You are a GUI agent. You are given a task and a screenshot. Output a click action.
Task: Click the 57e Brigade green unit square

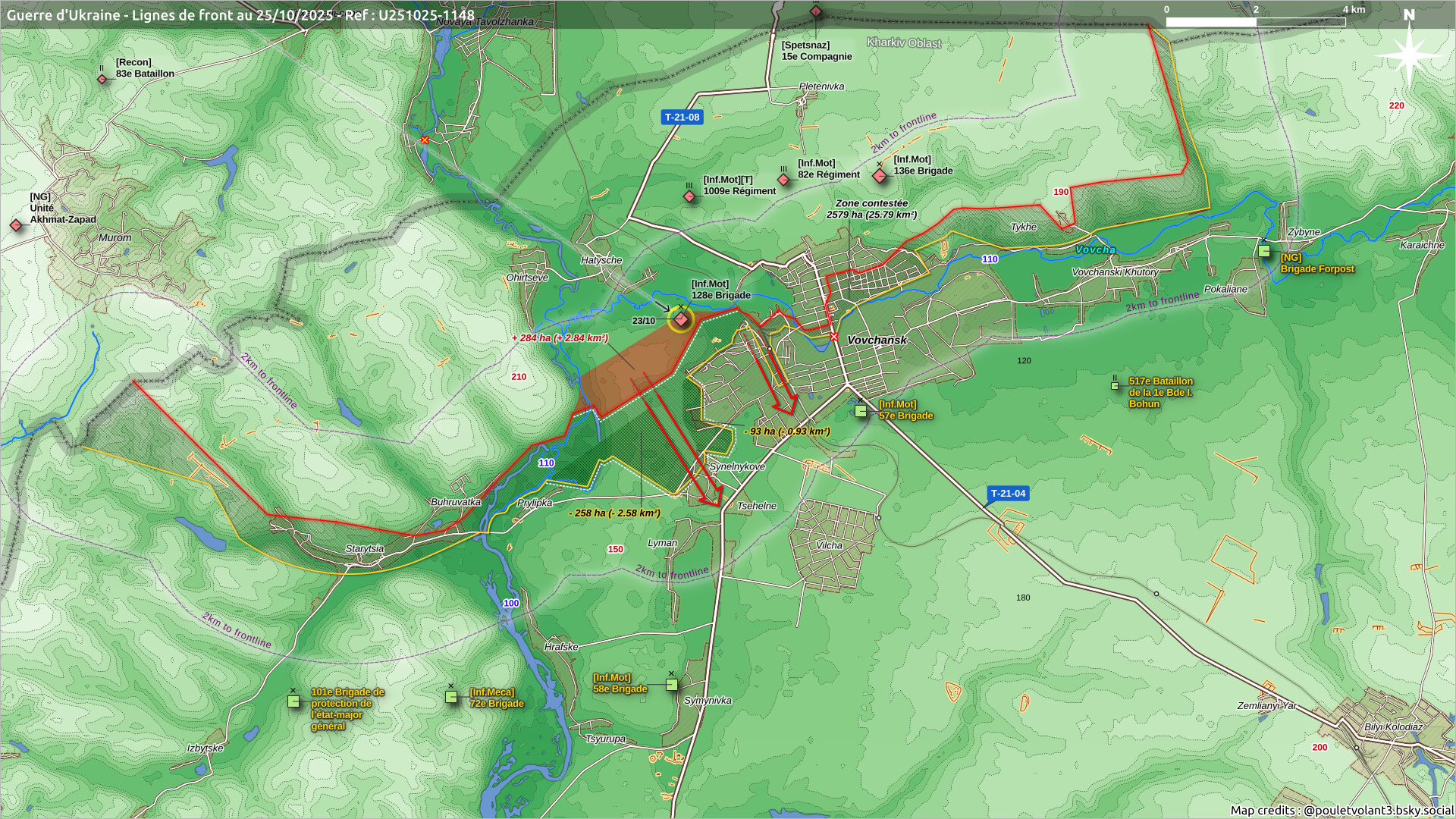pos(861,411)
